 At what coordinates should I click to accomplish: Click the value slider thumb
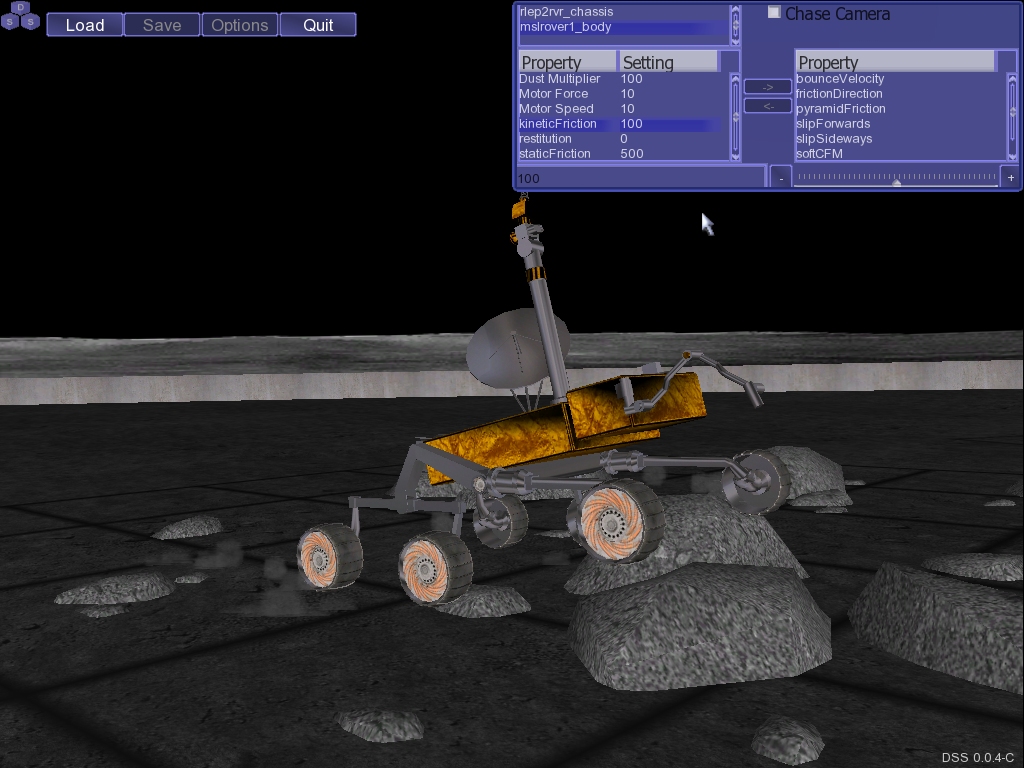tap(897, 183)
